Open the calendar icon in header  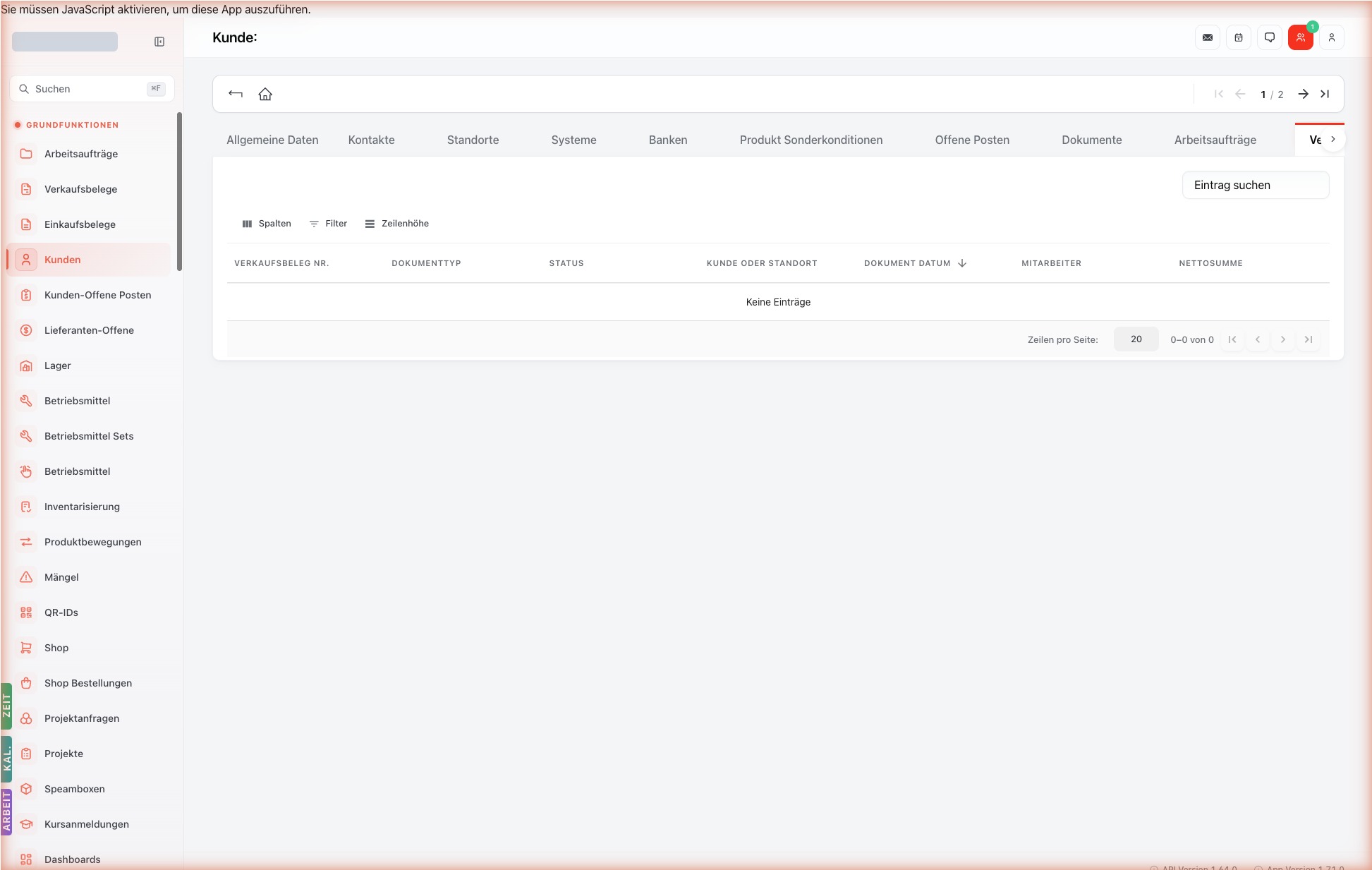tap(1239, 37)
